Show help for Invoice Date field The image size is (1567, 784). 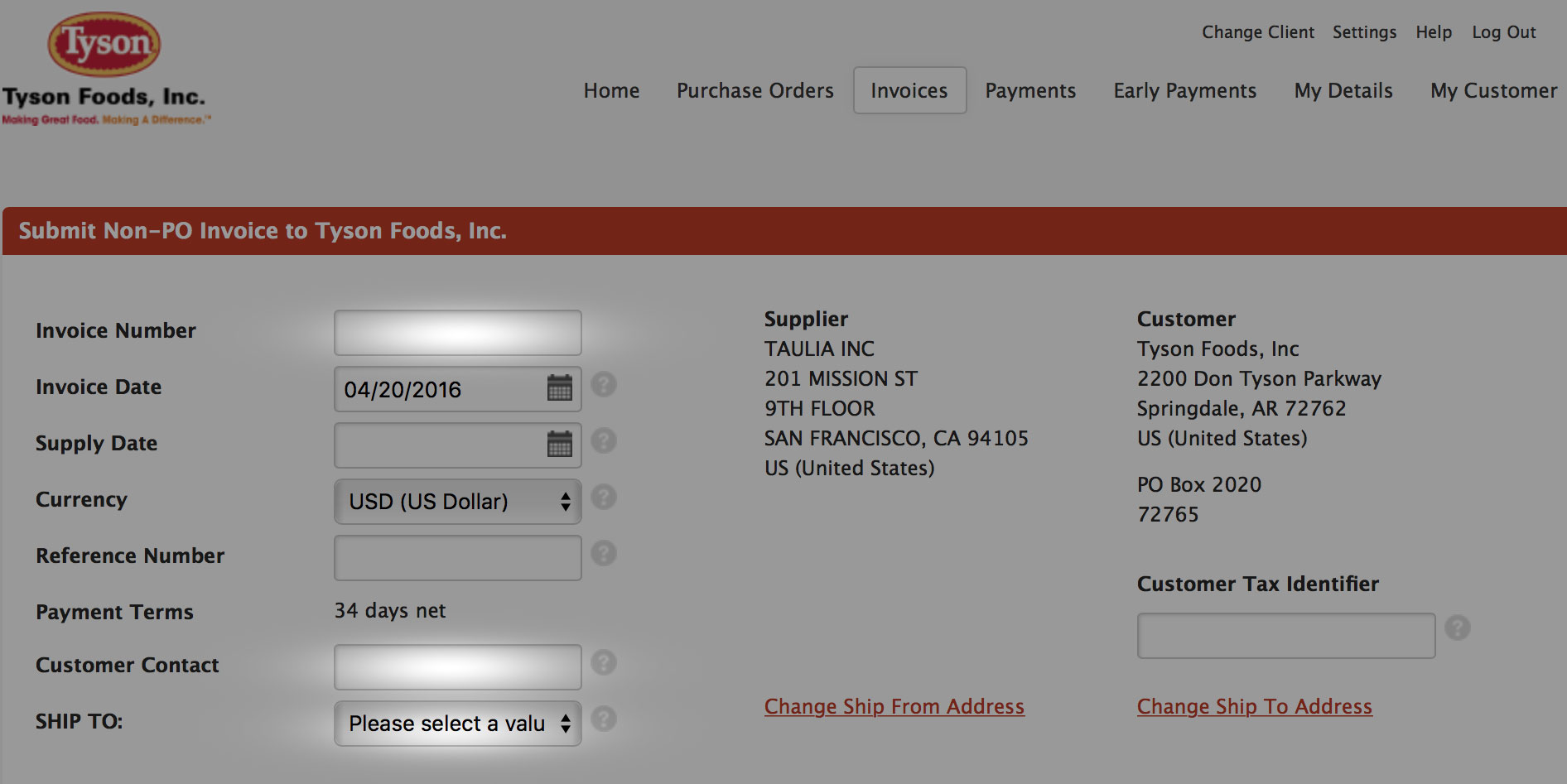(604, 385)
